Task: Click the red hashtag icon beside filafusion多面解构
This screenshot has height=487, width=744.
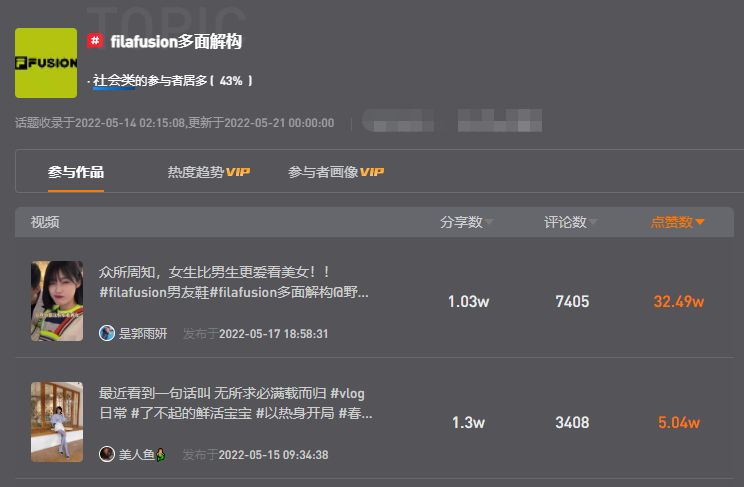Action: [95, 41]
